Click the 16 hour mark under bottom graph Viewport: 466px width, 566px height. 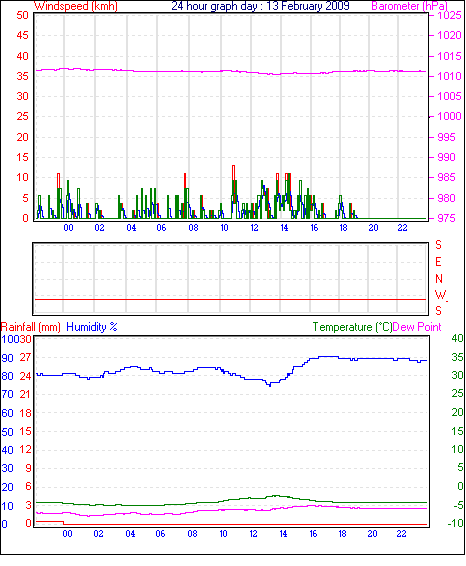(313, 534)
